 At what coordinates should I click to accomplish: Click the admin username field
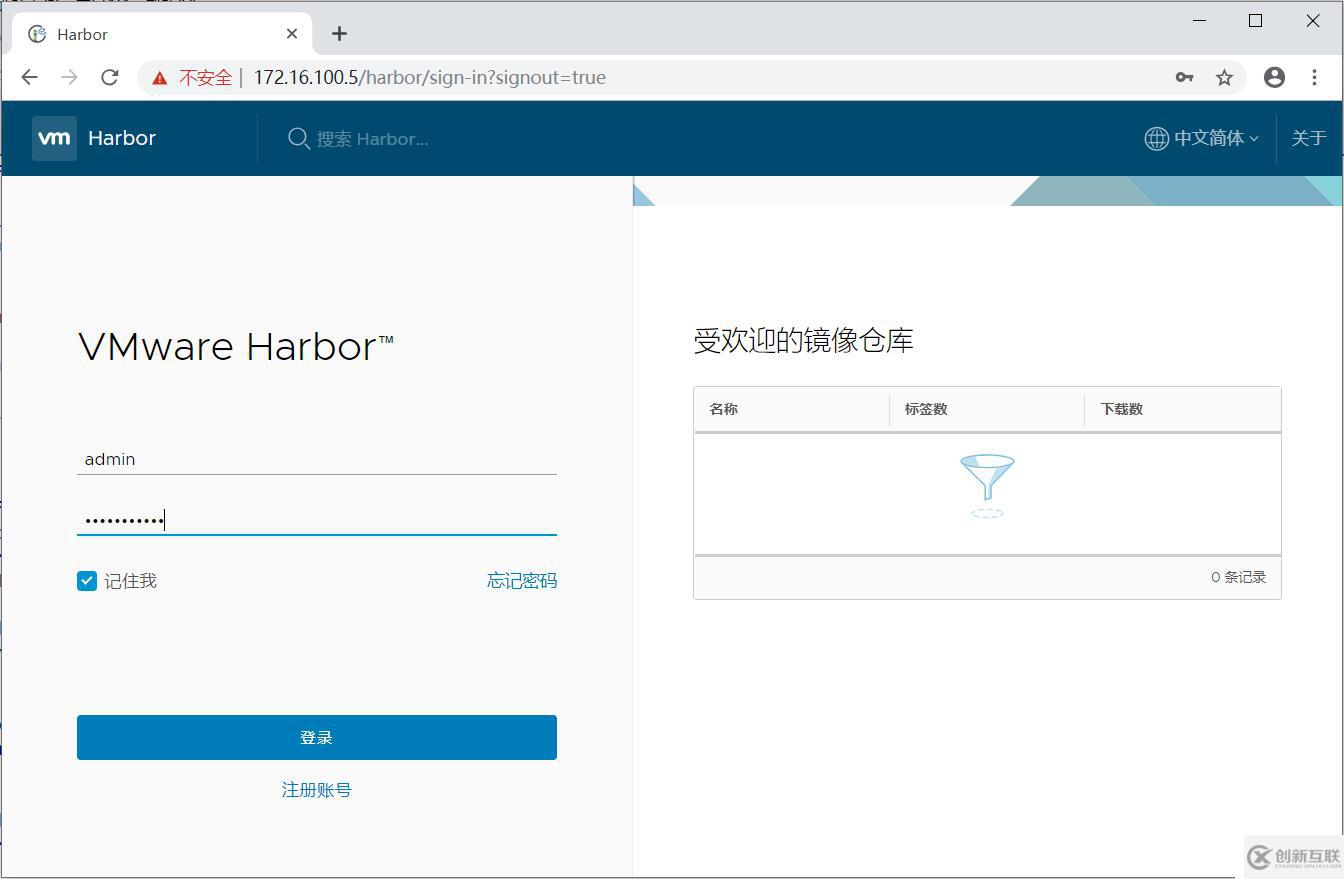(317, 459)
